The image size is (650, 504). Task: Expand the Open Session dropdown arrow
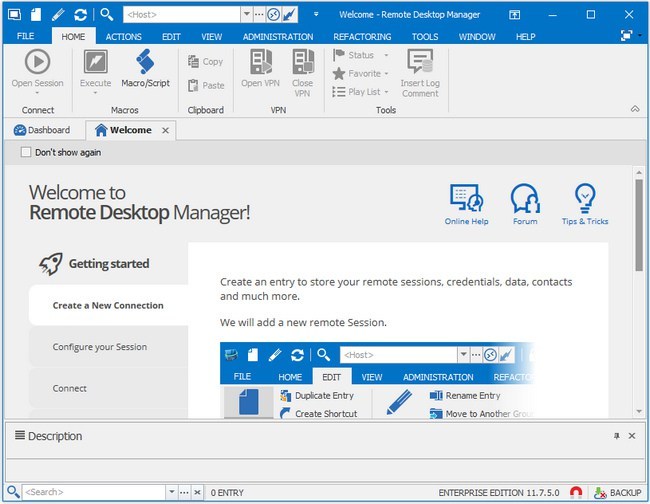[x=37, y=93]
